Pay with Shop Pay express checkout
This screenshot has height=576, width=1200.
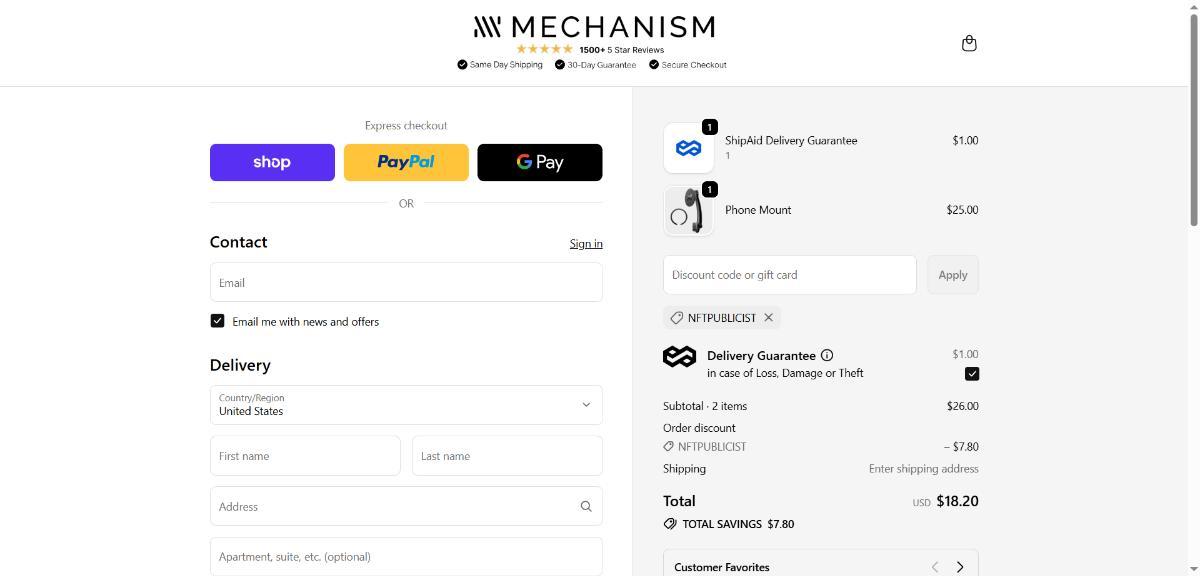click(272, 162)
